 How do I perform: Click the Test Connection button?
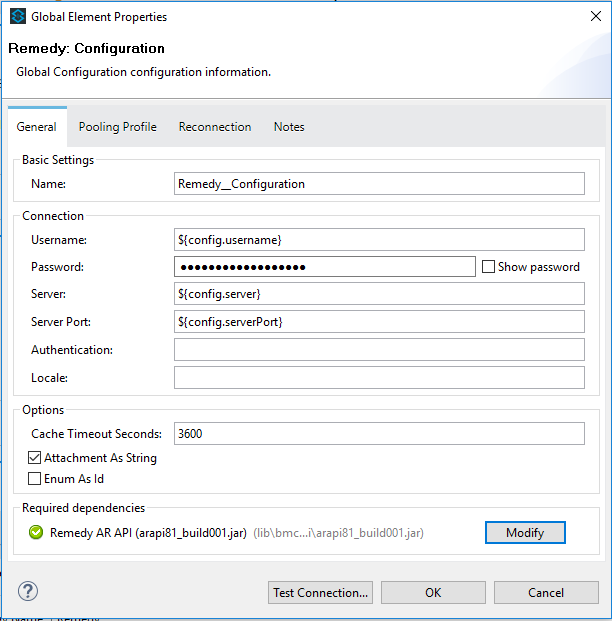coord(320,592)
